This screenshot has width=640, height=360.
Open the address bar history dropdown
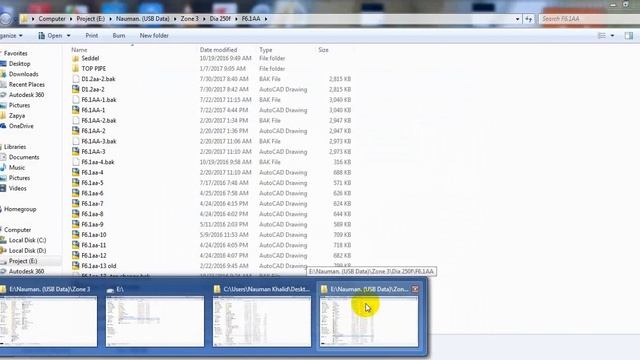(x=518, y=19)
